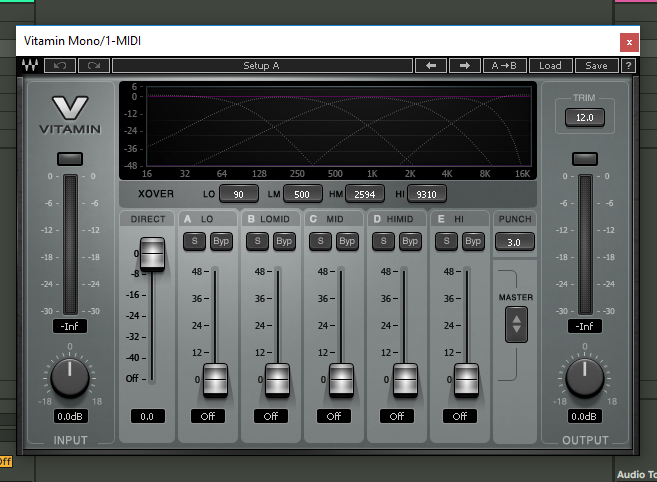Click the A LO Off value box
657x482 pixels.
208,416
